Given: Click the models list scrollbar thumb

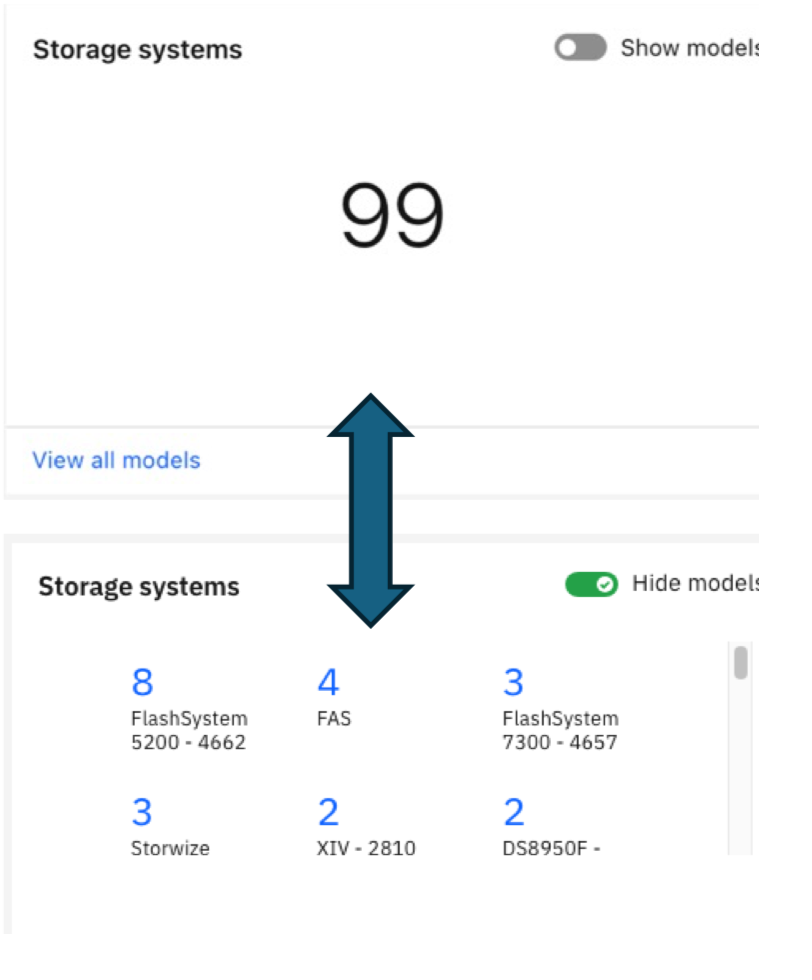Looking at the screenshot, I should click(x=741, y=663).
